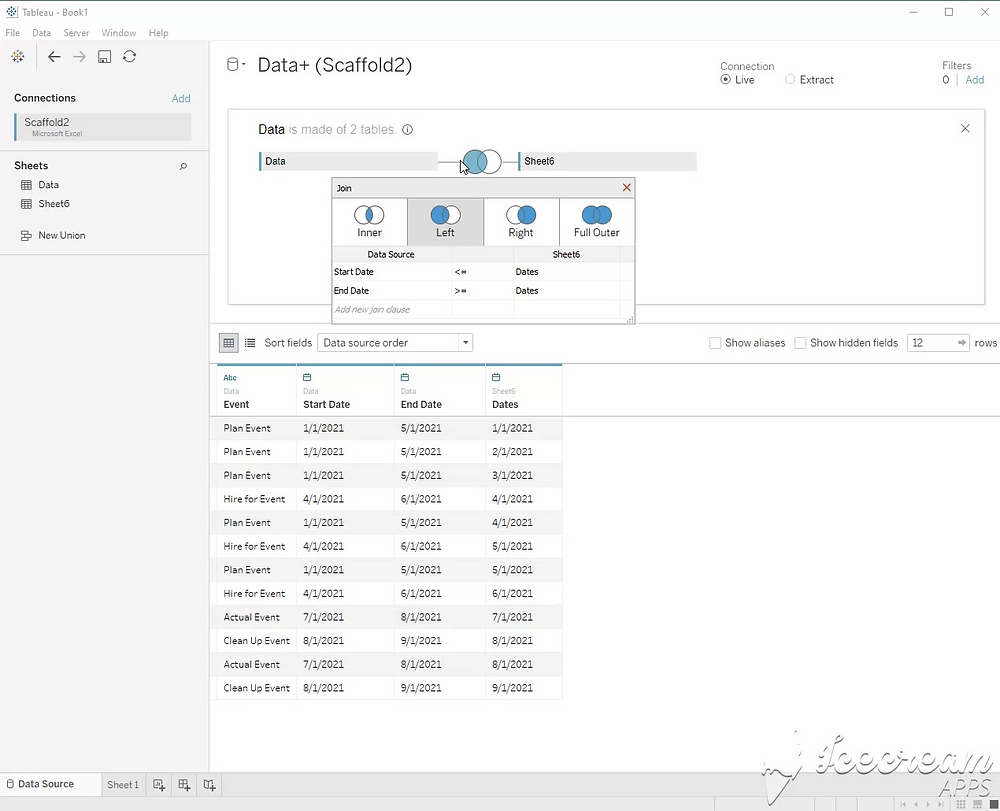Click the info icon next to 'tables'
Image resolution: width=1000 pixels, height=811 pixels.
point(408,129)
